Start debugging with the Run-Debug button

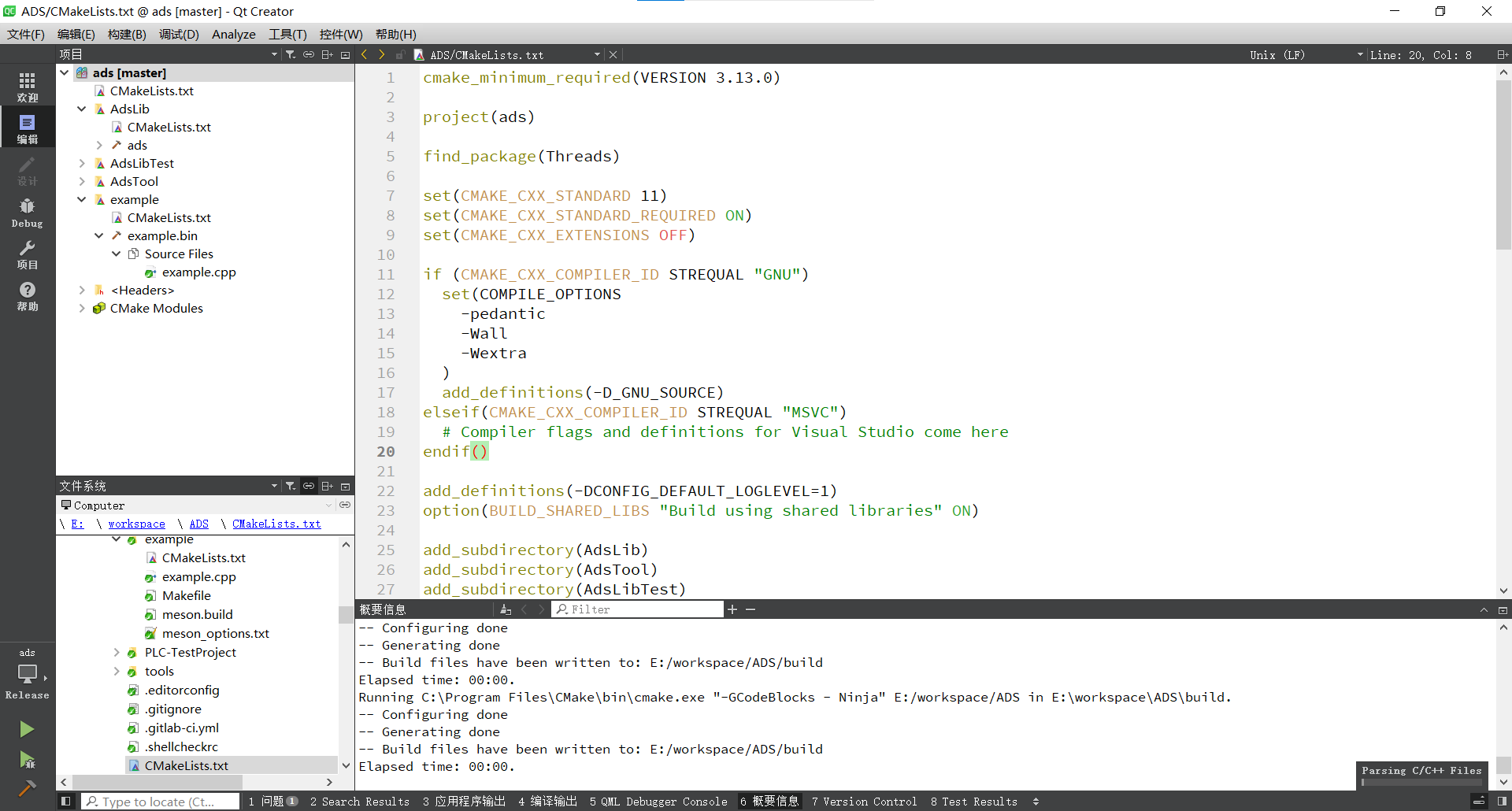click(27, 760)
